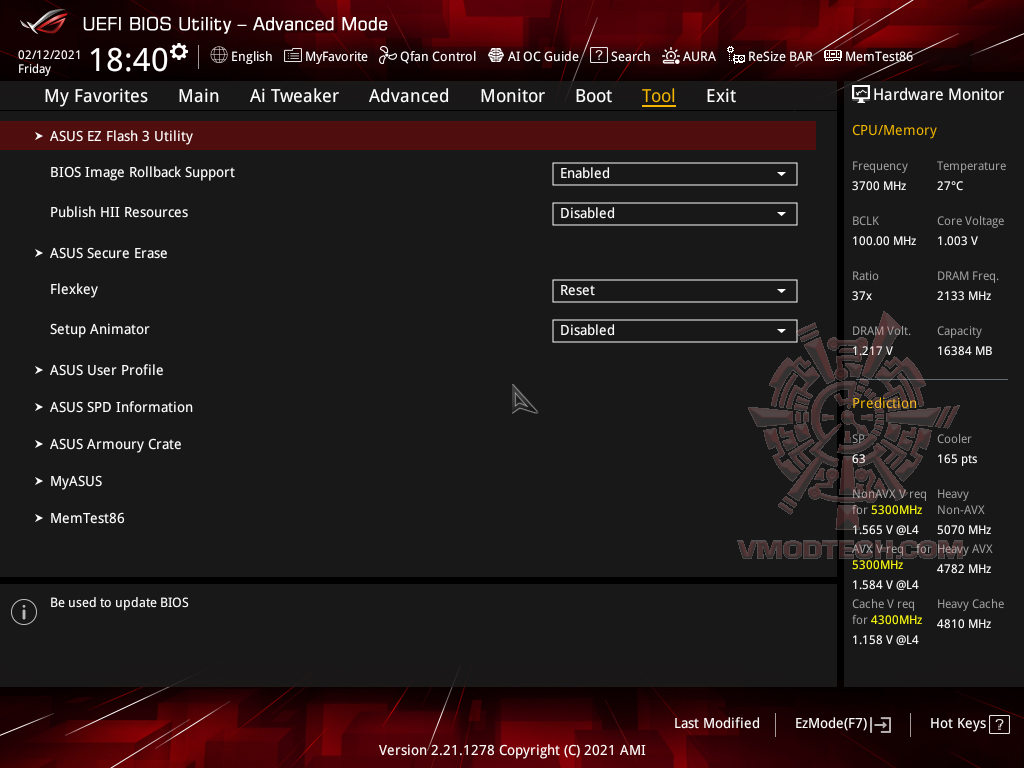Open the BIOS Image Rollback Support dropdown

(674, 173)
